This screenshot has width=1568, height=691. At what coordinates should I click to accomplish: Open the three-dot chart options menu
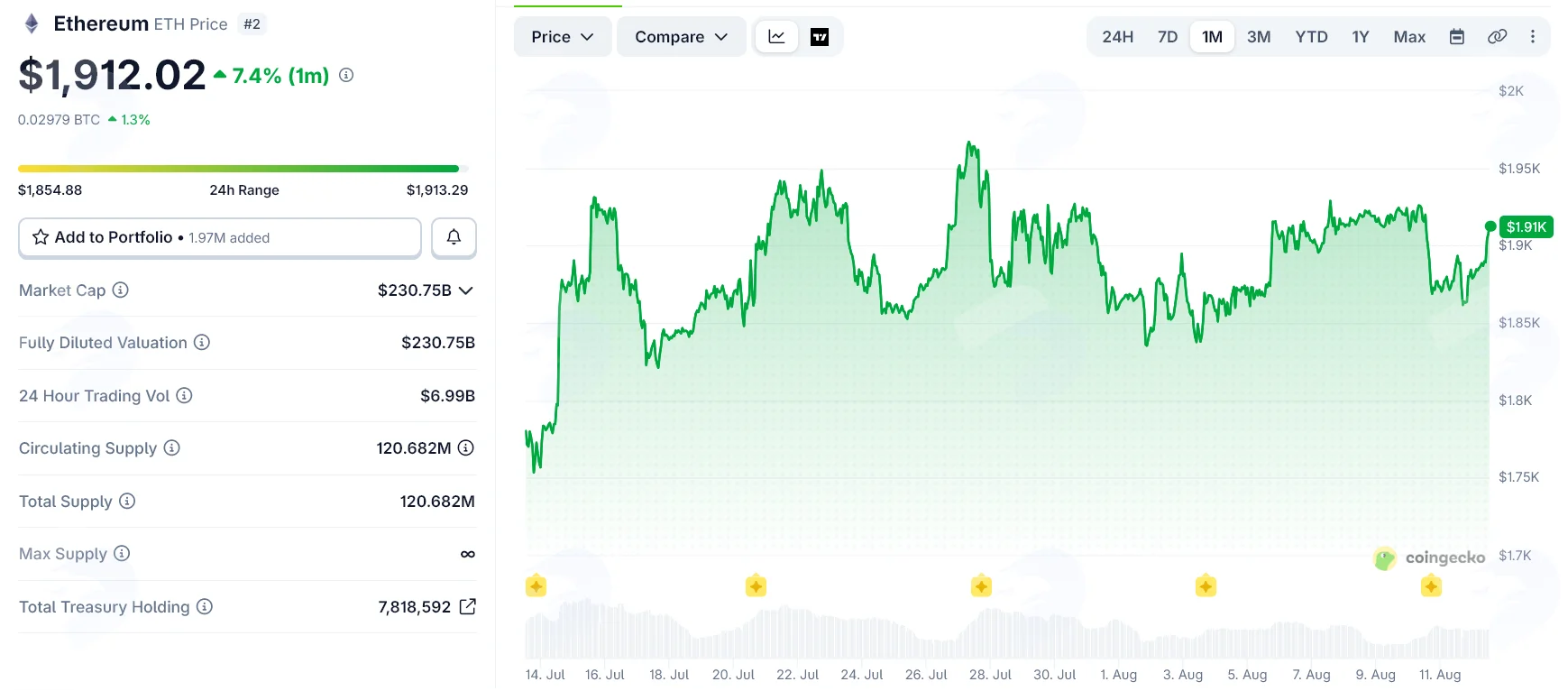click(x=1533, y=37)
